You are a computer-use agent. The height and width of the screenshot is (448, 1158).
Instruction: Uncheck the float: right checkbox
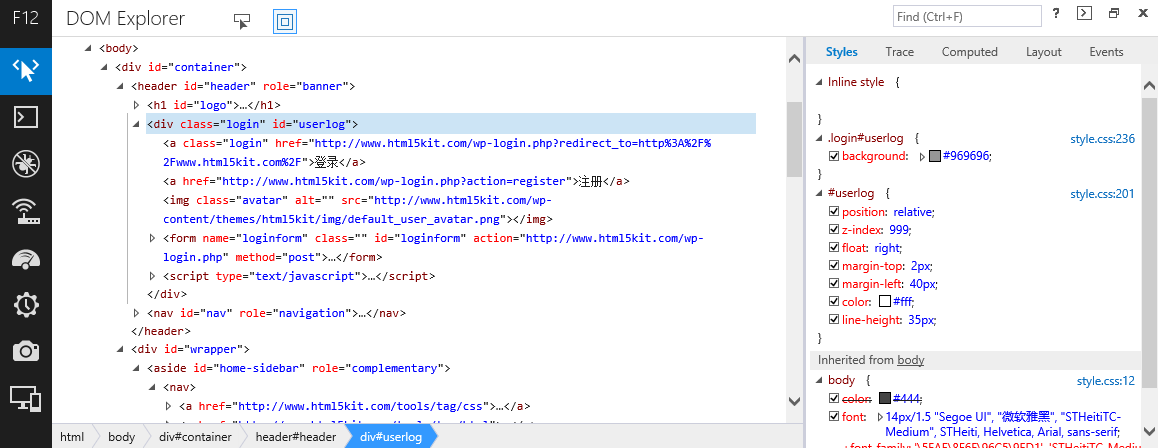(834, 248)
